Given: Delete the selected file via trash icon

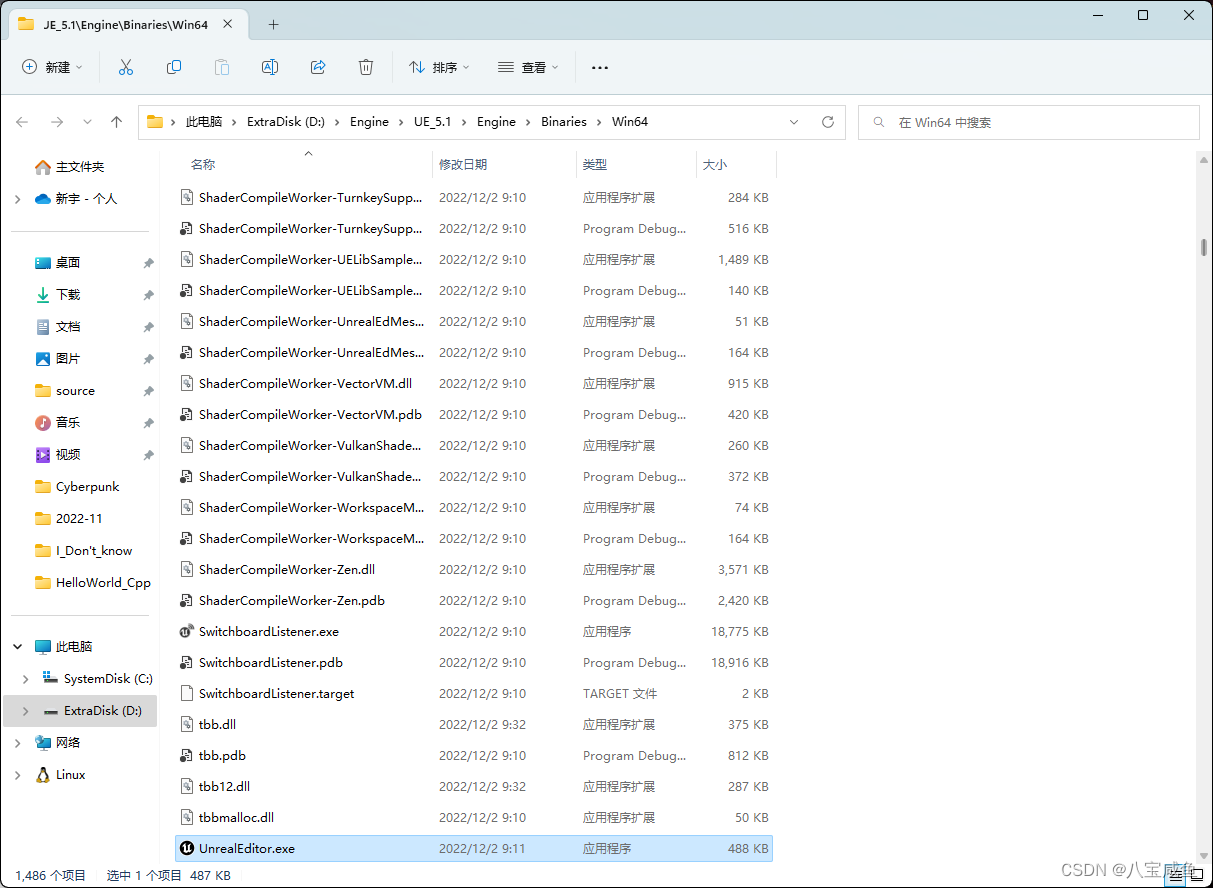Looking at the screenshot, I should coord(366,66).
